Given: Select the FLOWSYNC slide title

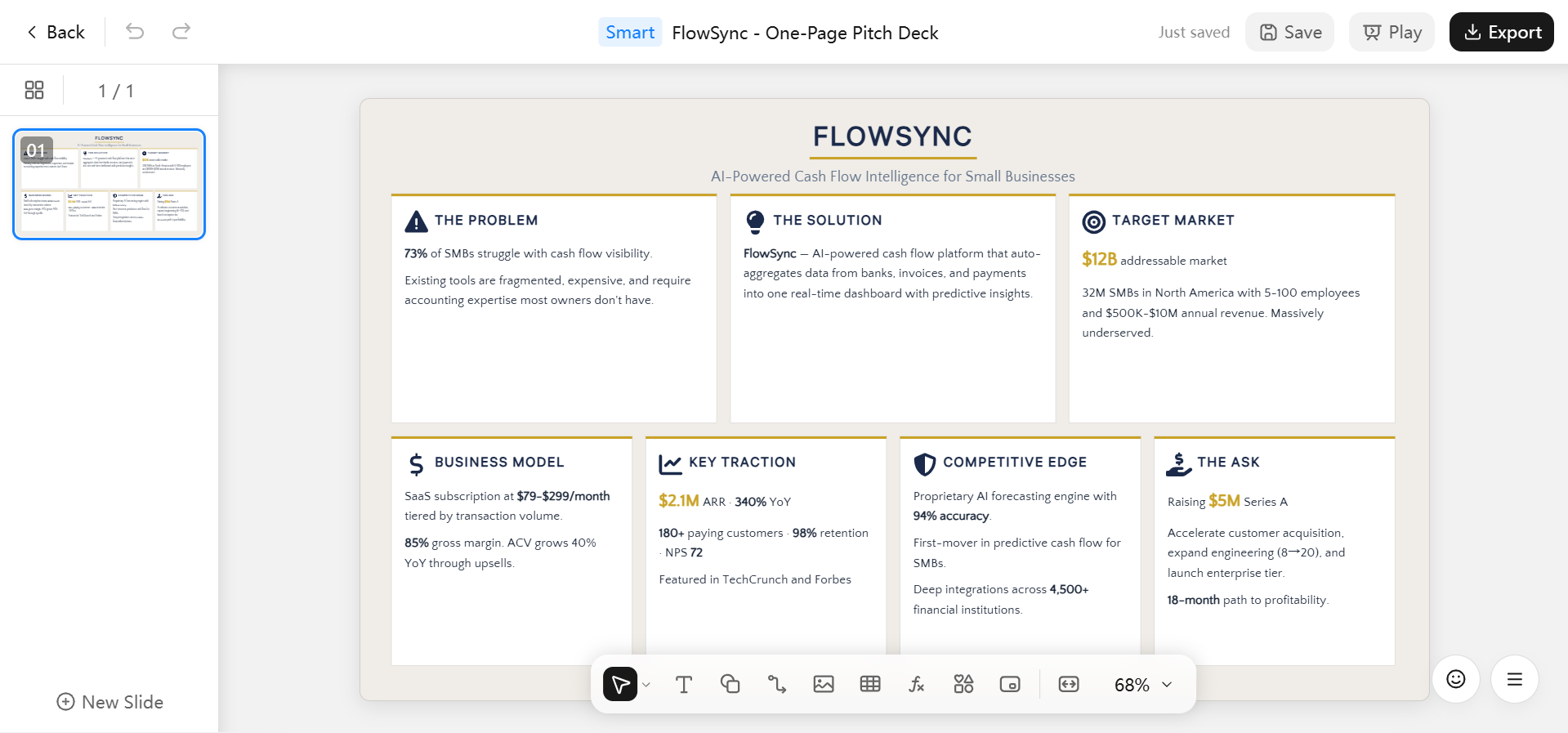Looking at the screenshot, I should (893, 136).
